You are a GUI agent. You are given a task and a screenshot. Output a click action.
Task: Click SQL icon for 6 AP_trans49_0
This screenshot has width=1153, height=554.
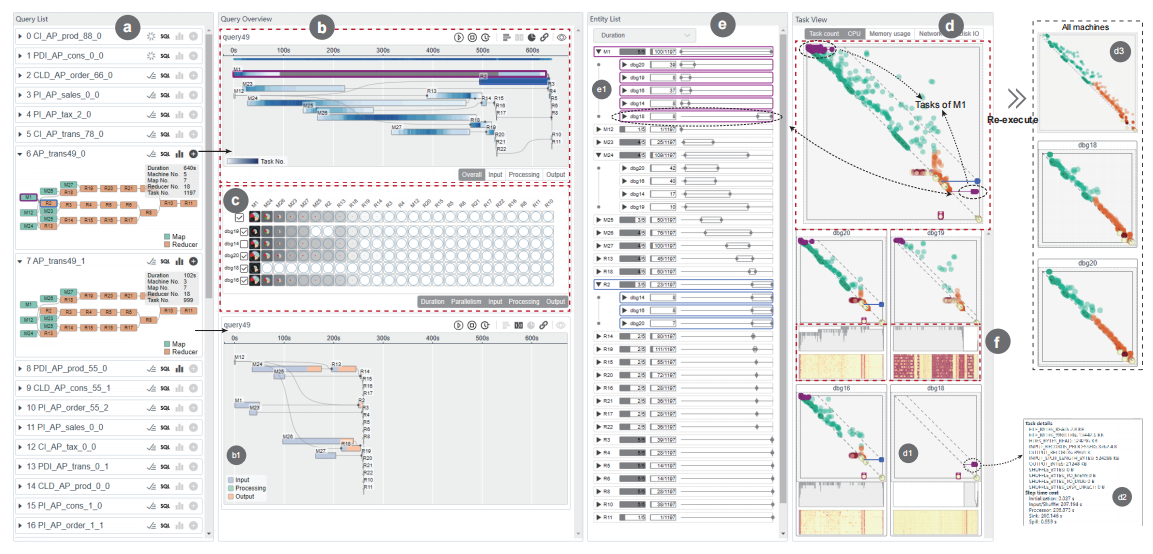pyautogui.click(x=165, y=153)
